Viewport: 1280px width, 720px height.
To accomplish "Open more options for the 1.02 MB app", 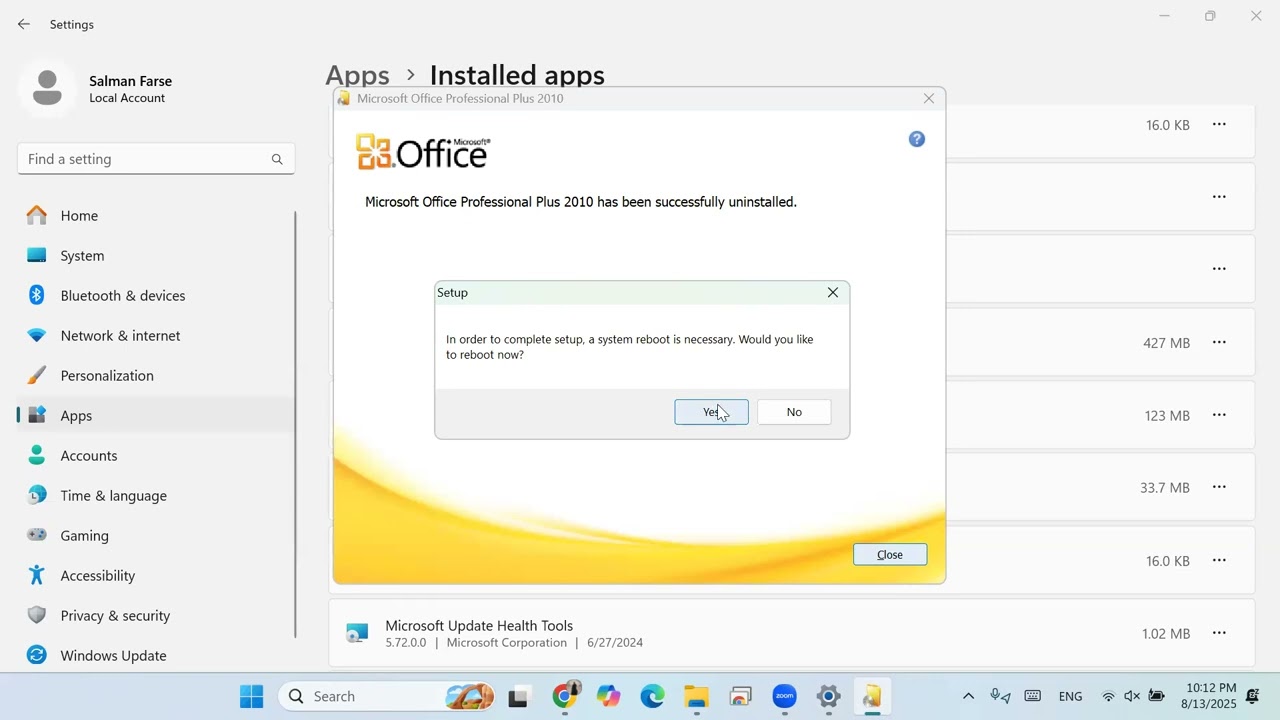I will (x=1219, y=633).
